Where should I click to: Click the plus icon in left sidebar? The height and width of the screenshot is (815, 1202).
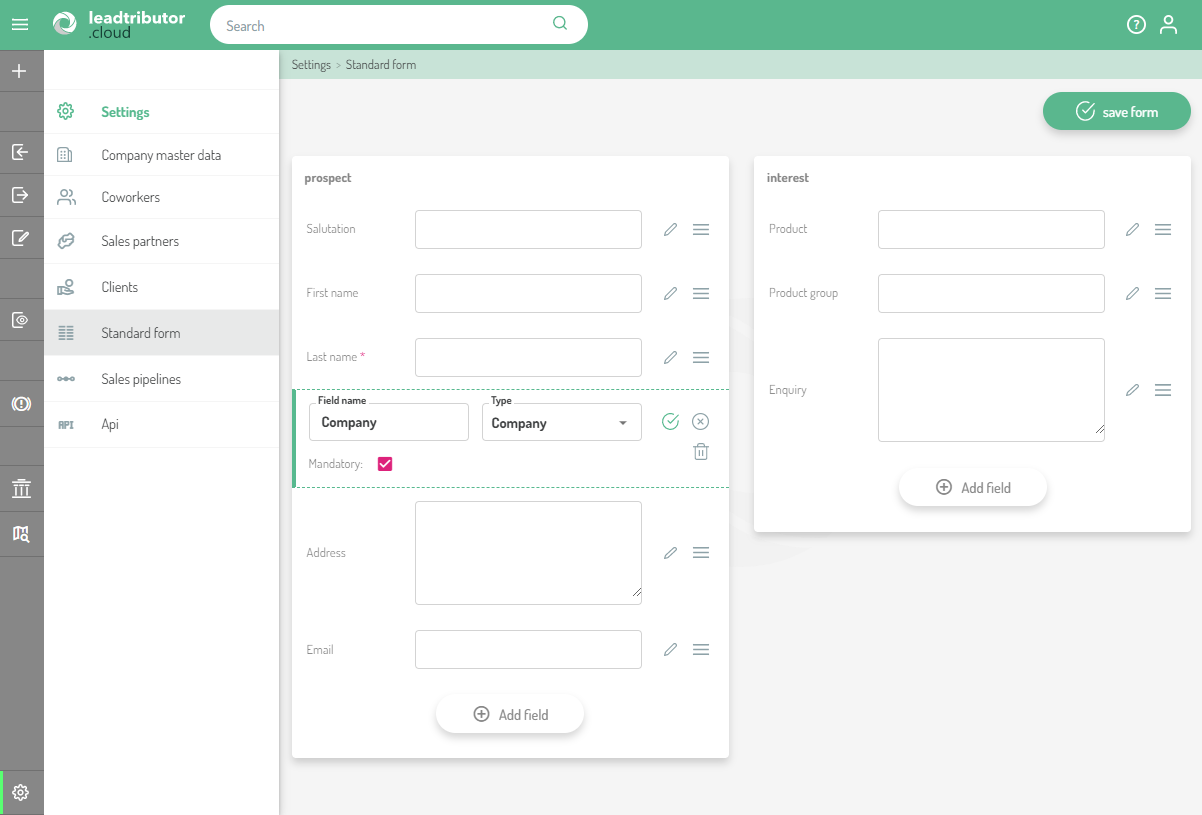pos(20,71)
